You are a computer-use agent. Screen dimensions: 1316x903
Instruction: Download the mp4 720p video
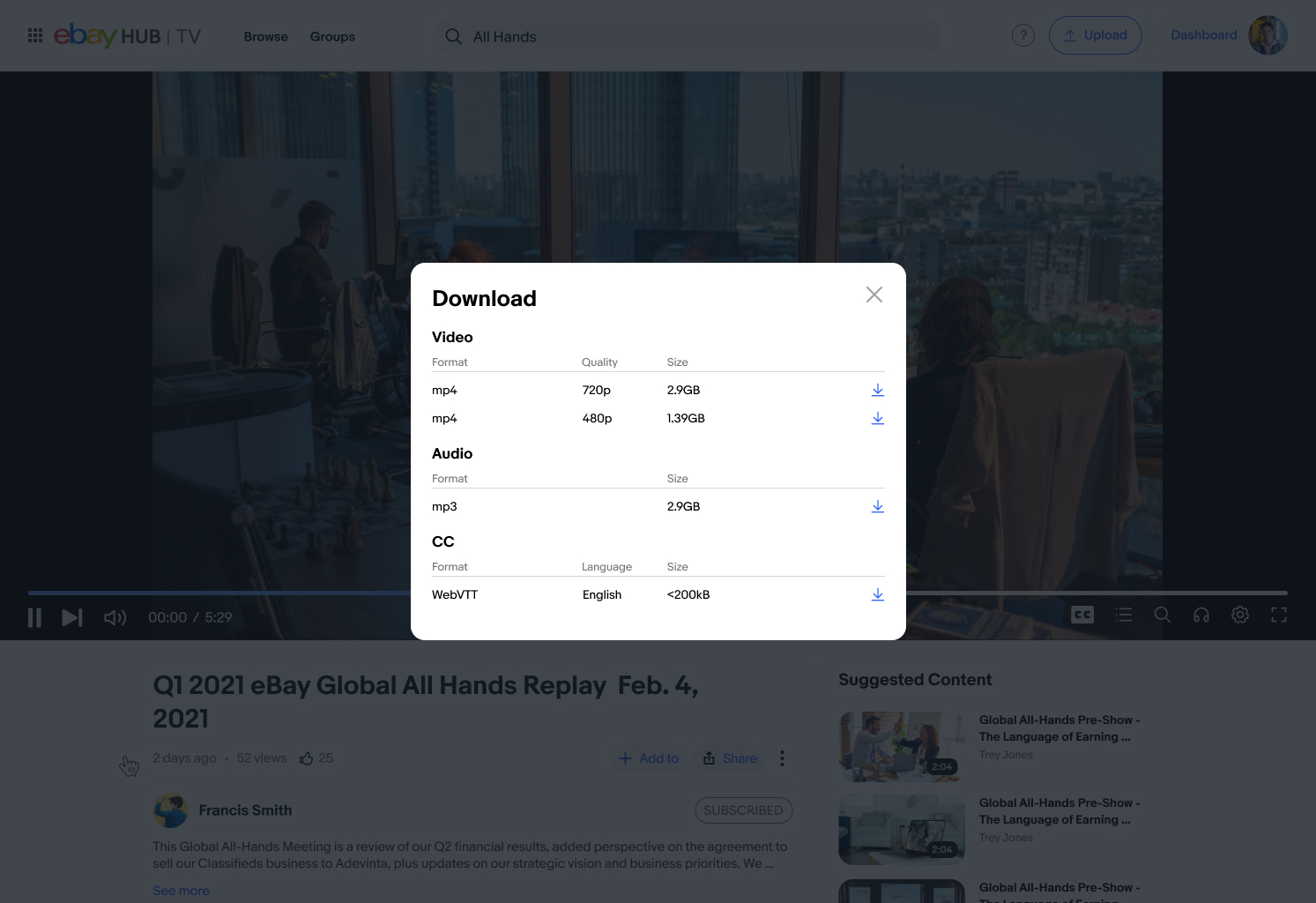pyautogui.click(x=877, y=390)
